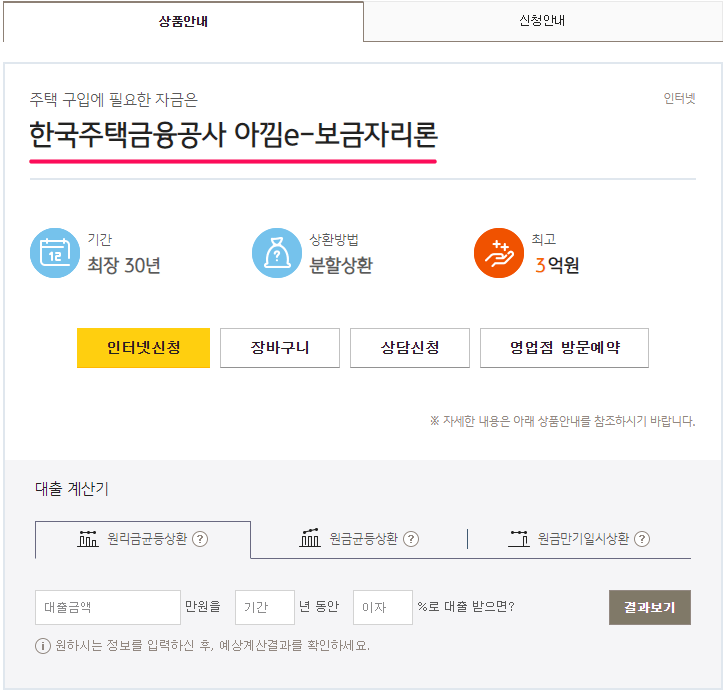Open 영업점 방문예약
The height and width of the screenshot is (693, 726).
[x=564, y=348]
